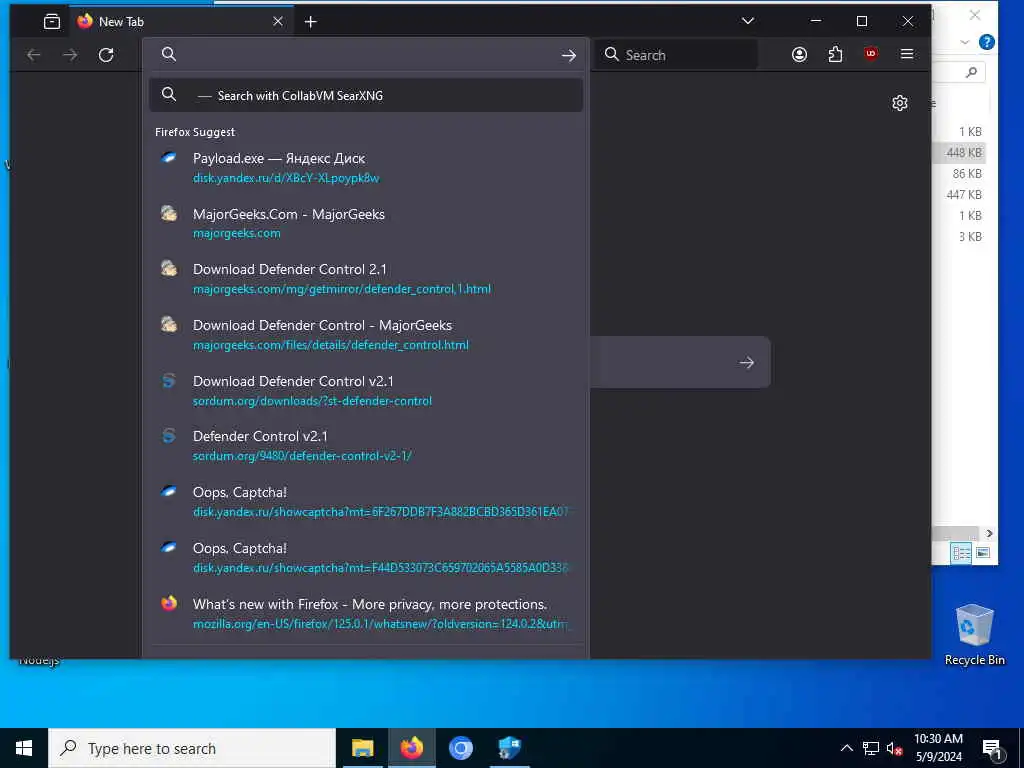Open the new tab personalize gear

[900, 103]
